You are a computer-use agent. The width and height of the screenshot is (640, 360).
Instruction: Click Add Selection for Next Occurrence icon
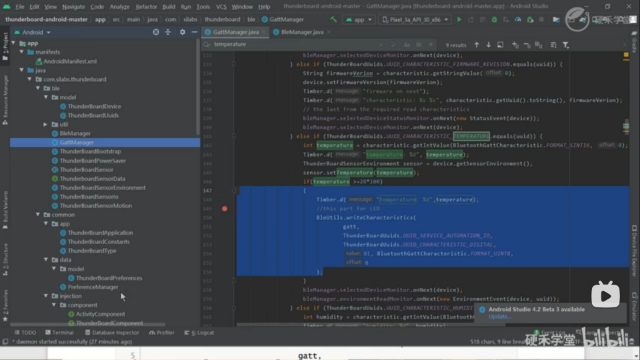pyautogui.click(x=515, y=44)
